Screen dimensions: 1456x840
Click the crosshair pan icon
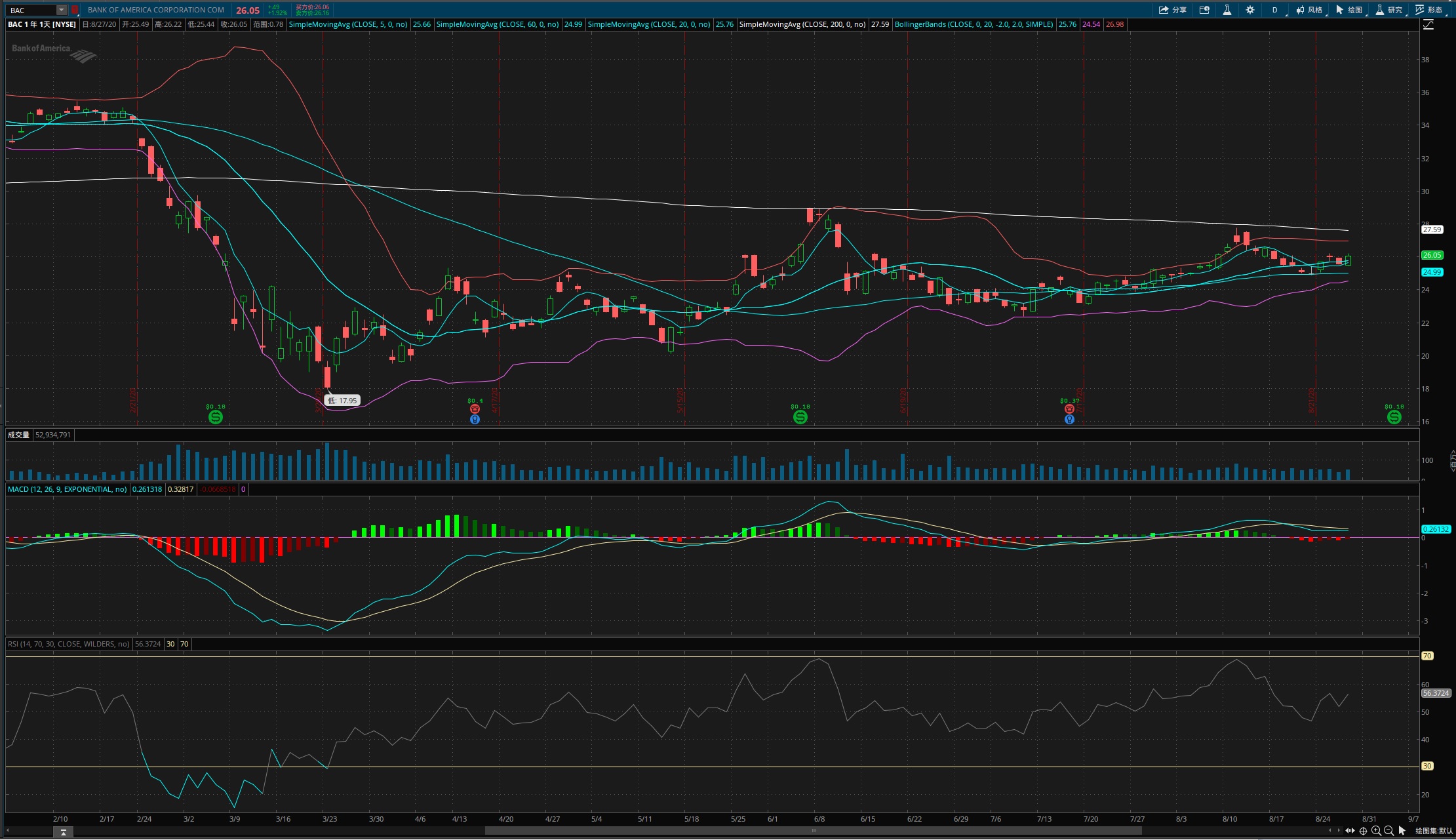point(1363,831)
